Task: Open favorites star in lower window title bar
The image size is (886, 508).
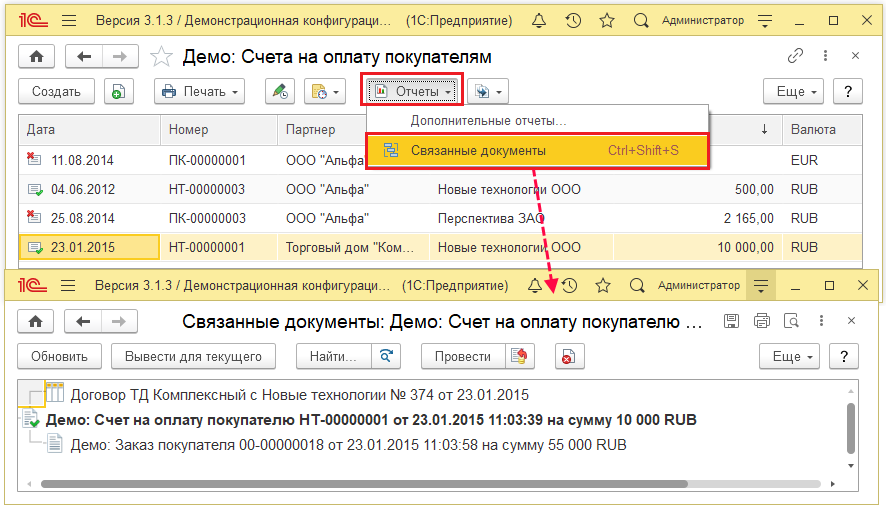Action: [603, 286]
